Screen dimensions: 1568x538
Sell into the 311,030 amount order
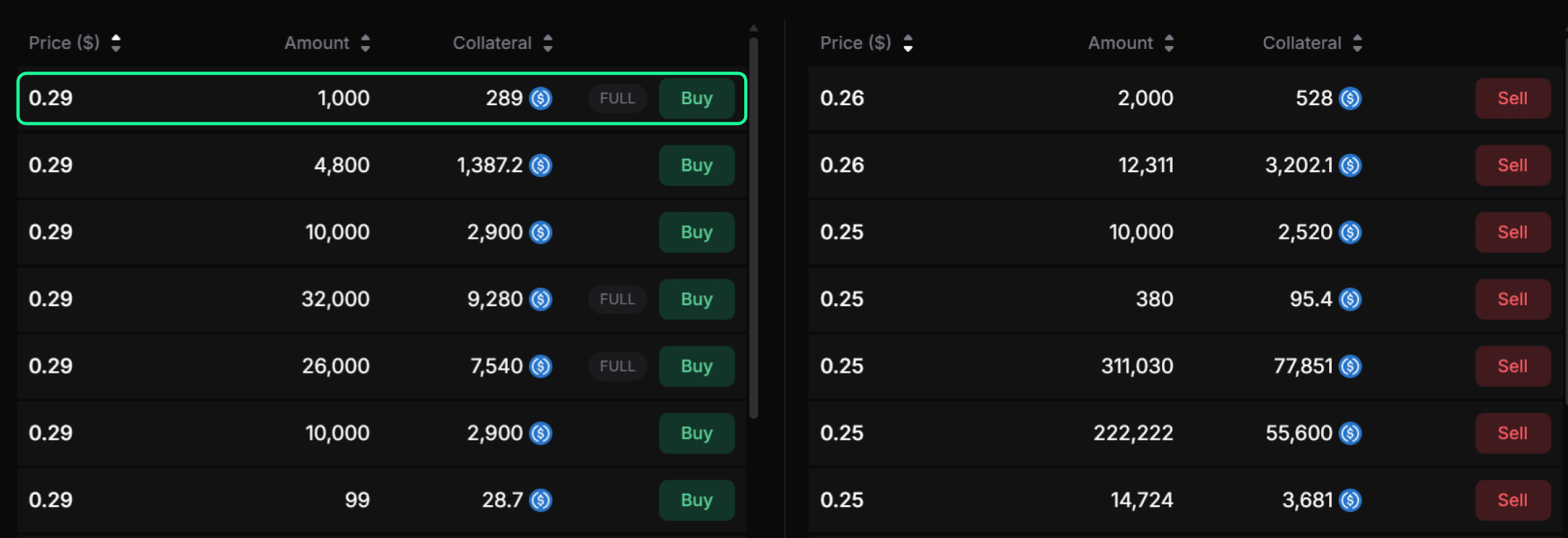1512,366
